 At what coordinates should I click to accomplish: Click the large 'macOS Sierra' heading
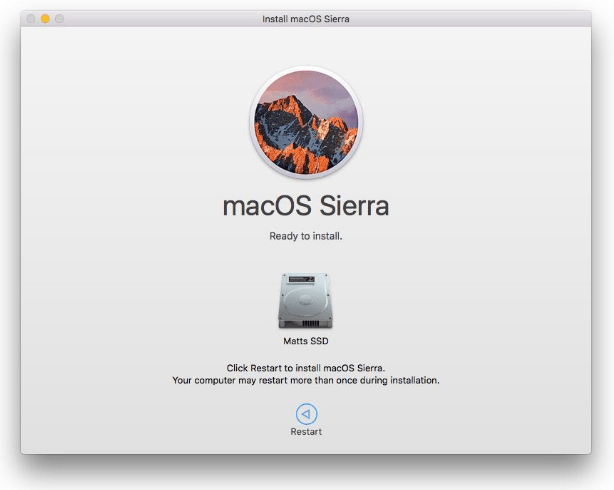pyautogui.click(x=306, y=206)
